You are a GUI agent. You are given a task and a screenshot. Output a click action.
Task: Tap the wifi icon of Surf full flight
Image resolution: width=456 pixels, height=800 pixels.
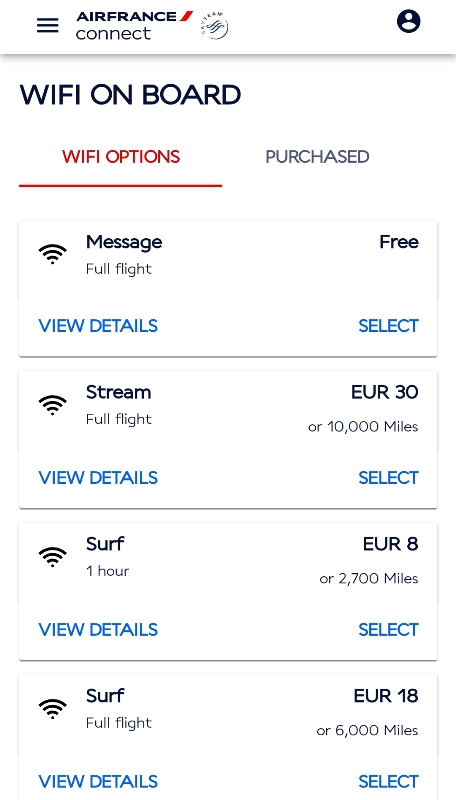pos(53,709)
